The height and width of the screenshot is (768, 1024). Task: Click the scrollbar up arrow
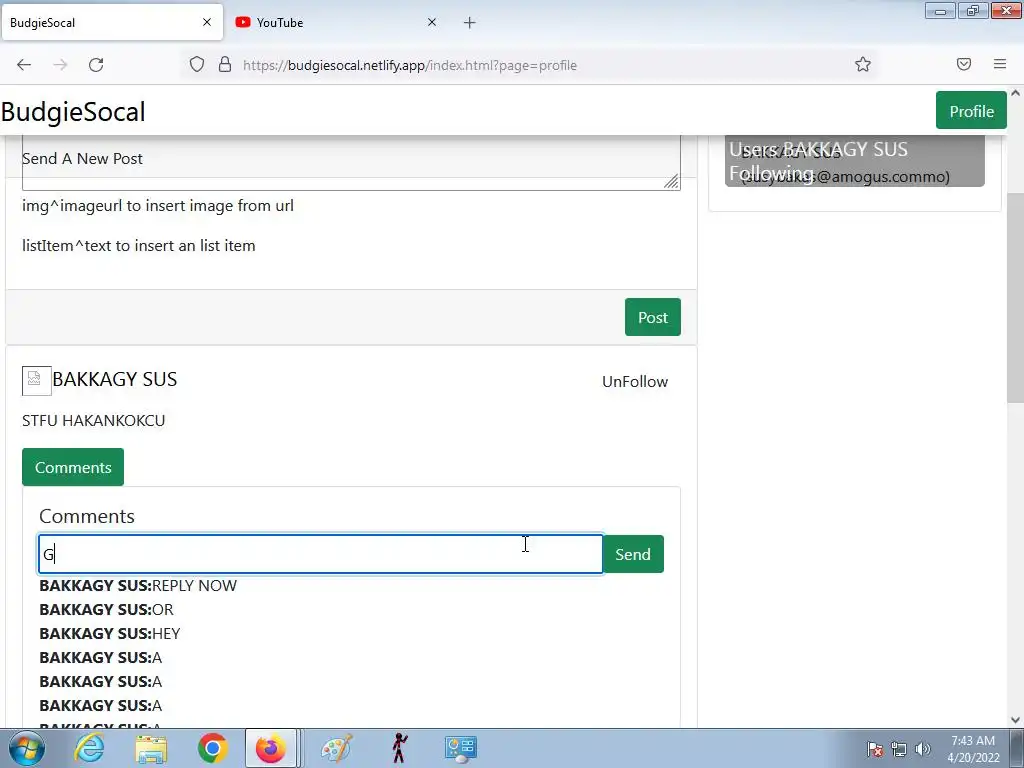pos(1015,93)
